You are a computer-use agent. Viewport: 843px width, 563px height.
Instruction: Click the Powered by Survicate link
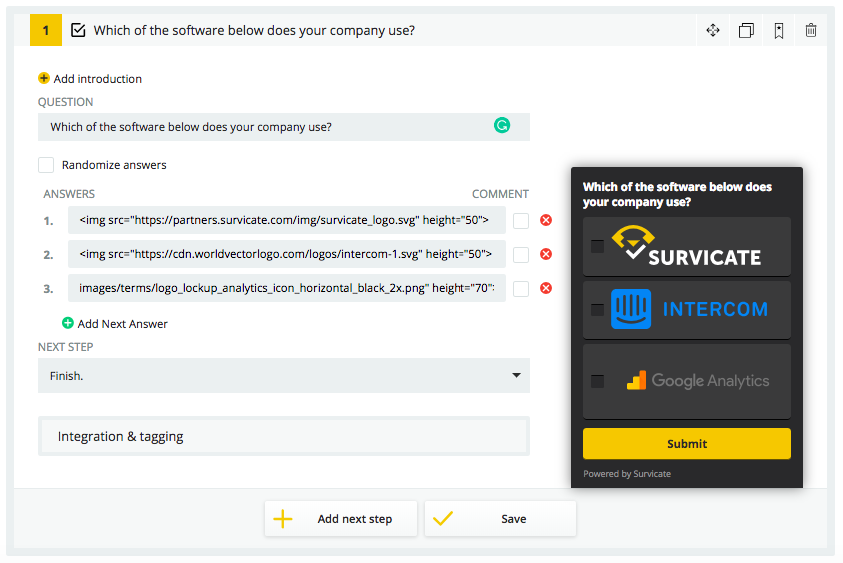pos(627,474)
